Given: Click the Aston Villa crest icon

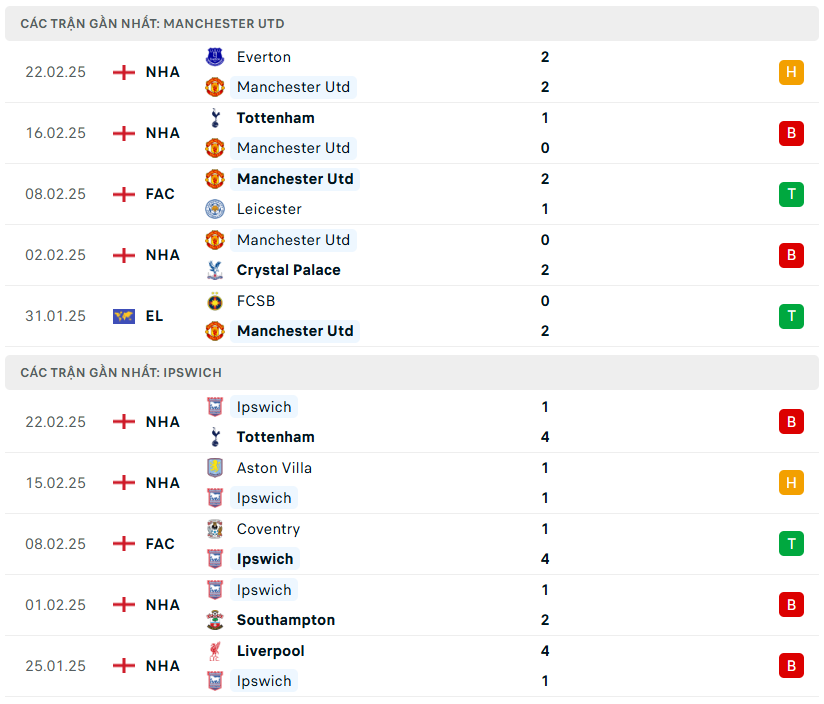Looking at the screenshot, I should 215,468.
